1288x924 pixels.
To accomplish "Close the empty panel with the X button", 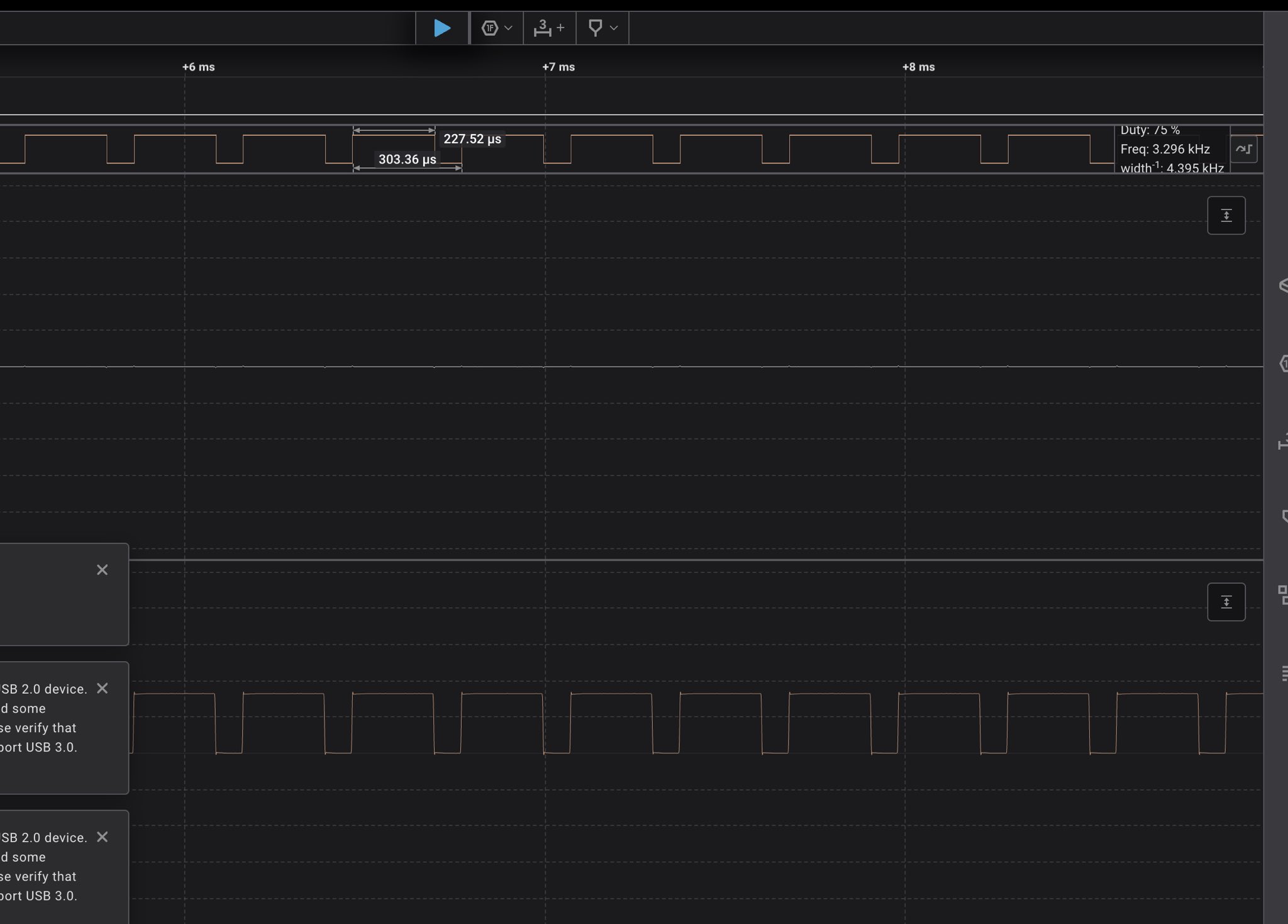I will click(103, 570).
